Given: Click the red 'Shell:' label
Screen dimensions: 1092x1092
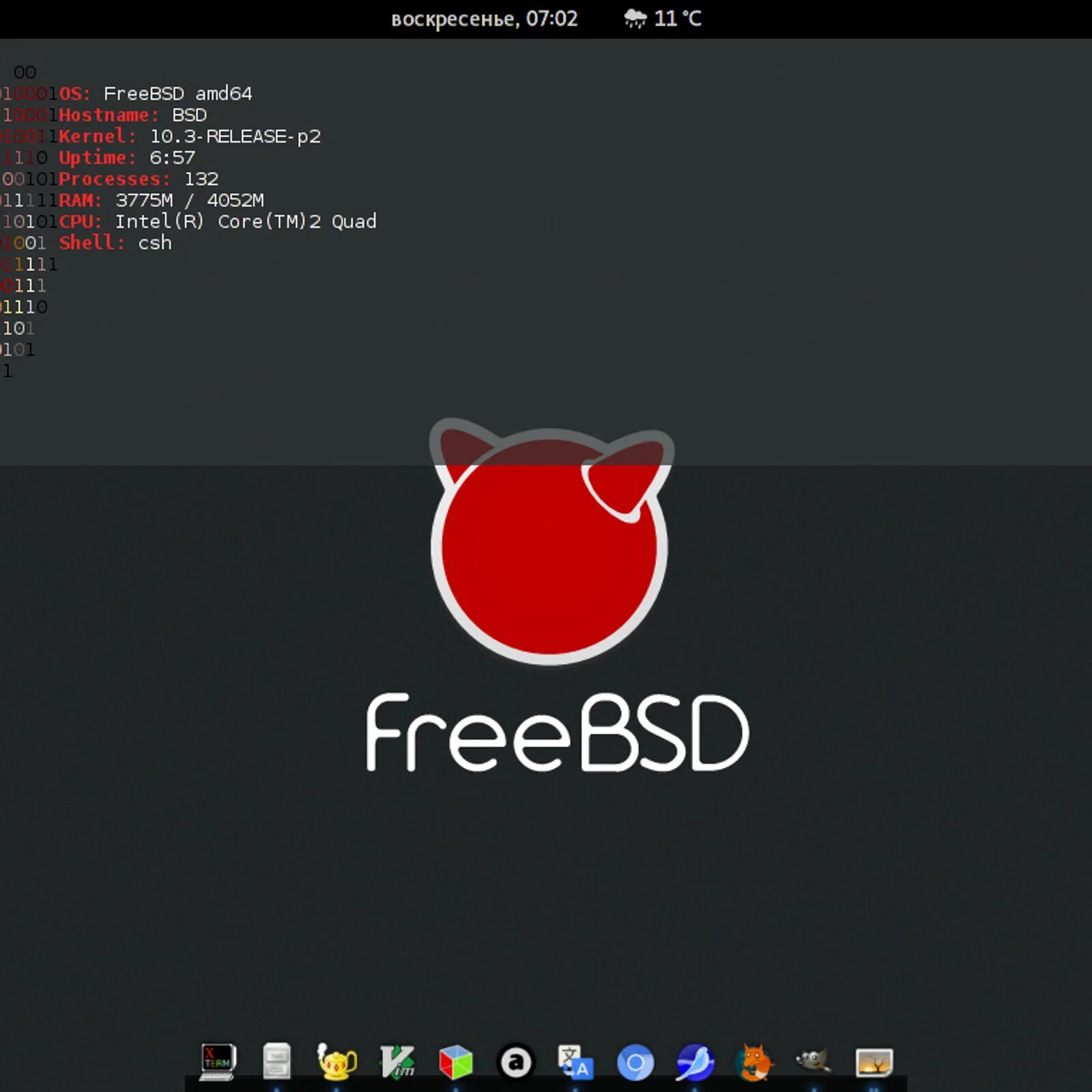Looking at the screenshot, I should [x=92, y=243].
